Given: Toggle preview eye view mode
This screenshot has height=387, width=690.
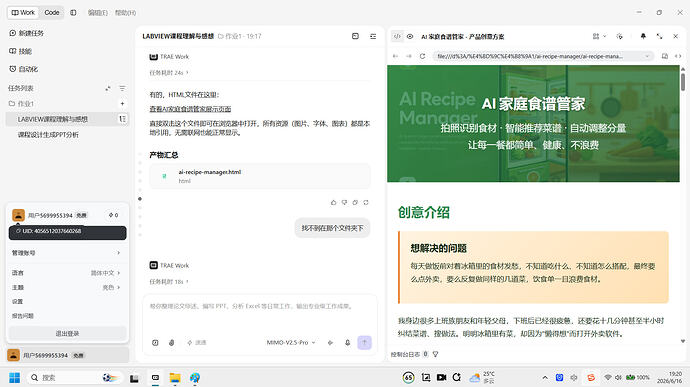Looking at the screenshot, I should tap(410, 37).
